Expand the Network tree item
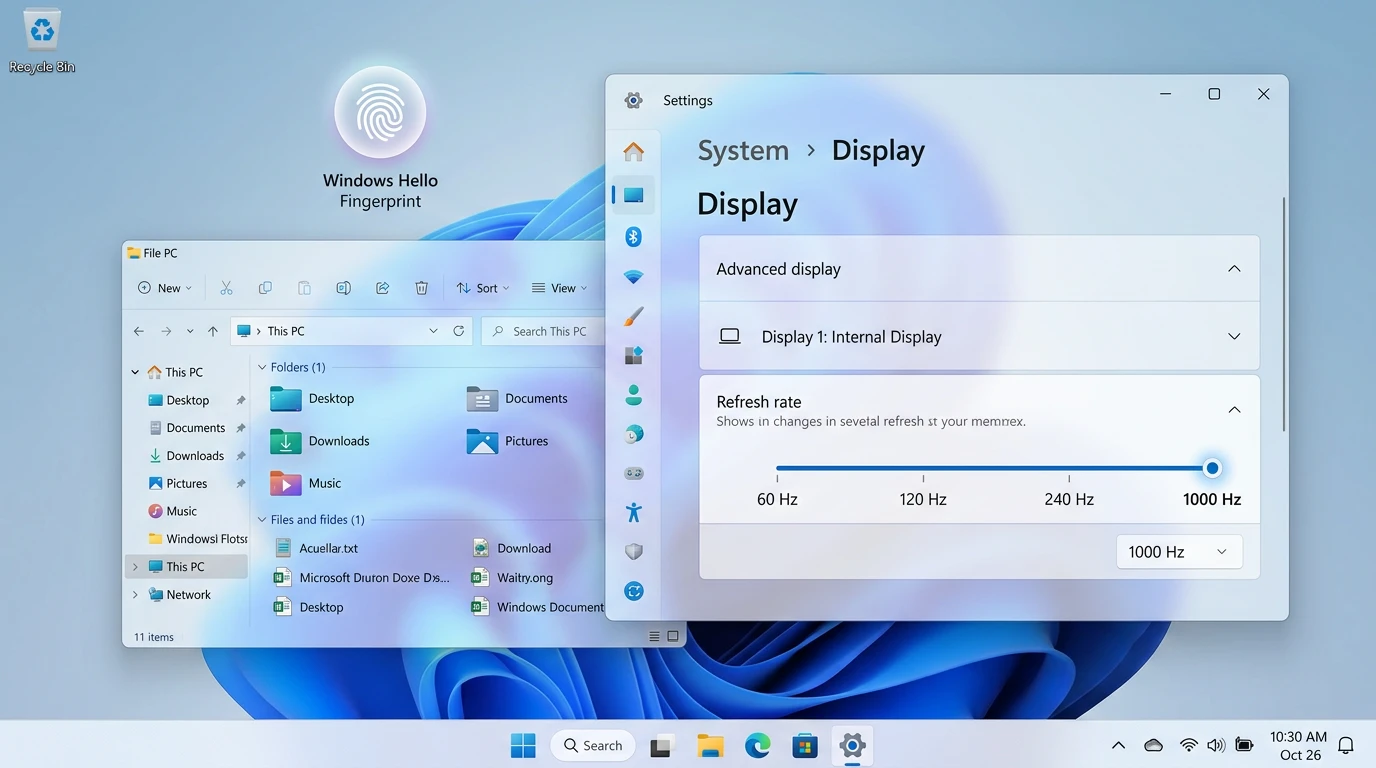Image resolution: width=1376 pixels, height=768 pixels. pos(136,594)
